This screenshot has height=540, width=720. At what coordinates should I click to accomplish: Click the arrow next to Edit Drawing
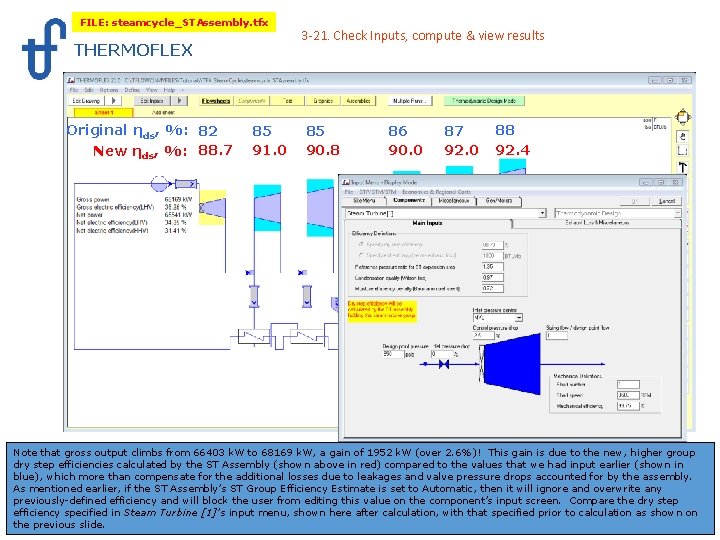click(x=113, y=101)
